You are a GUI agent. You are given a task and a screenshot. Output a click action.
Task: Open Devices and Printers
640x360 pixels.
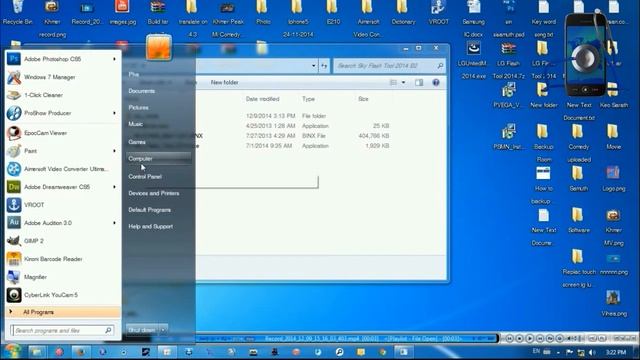(153, 193)
